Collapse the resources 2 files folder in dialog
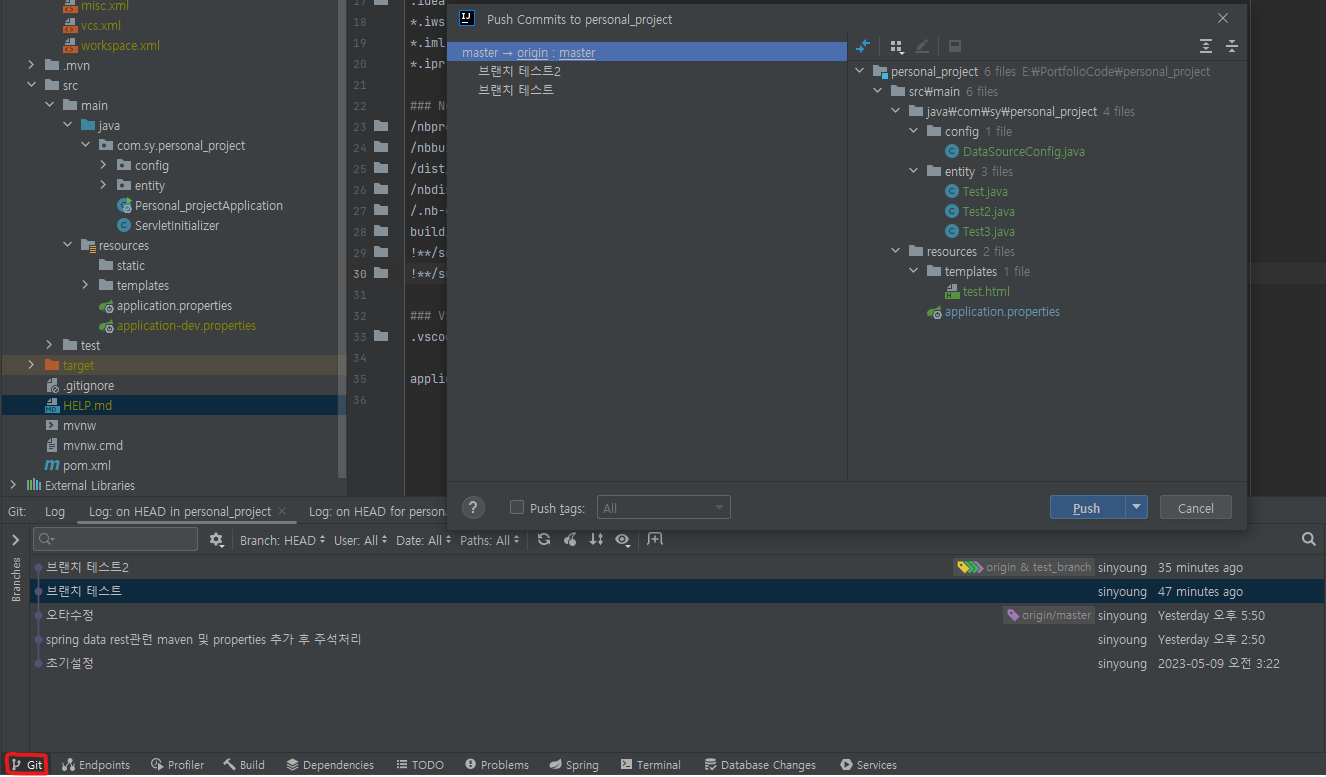Screen dimensions: 1326x777 896,251
